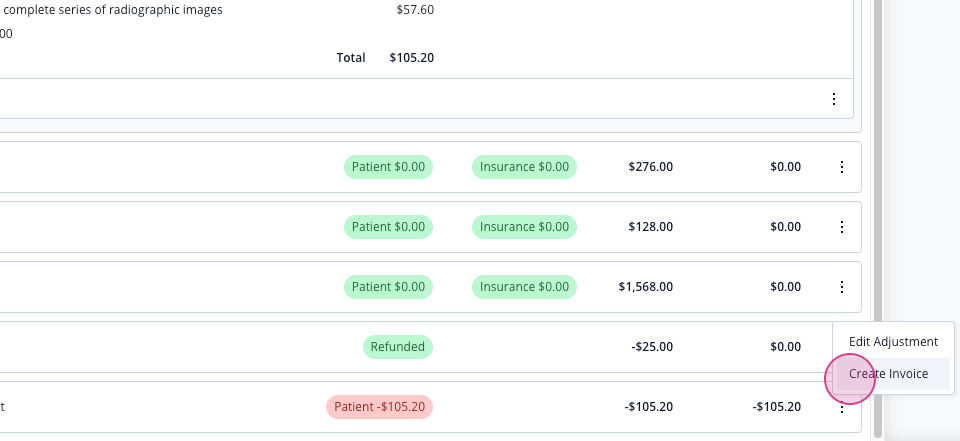Click Insurance $0.00 badge in the $128.00 row
960x441 pixels.
coord(524,227)
